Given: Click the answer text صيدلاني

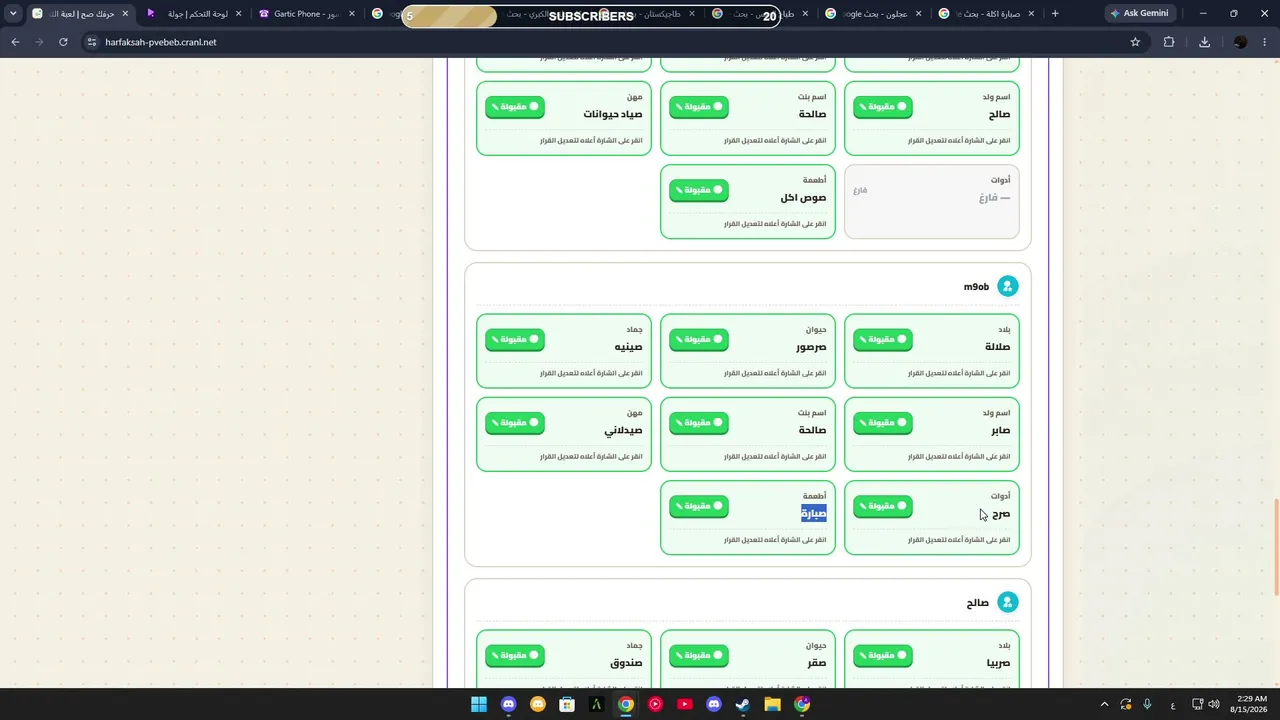Looking at the screenshot, I should coord(623,431).
